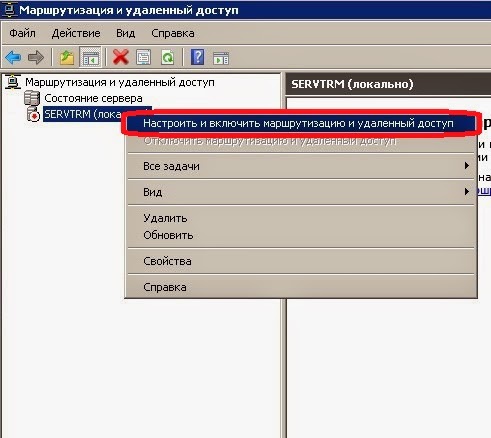Choose Справка in the context menu
Image resolution: width=491 pixels, height=438 pixels.
(x=301, y=287)
